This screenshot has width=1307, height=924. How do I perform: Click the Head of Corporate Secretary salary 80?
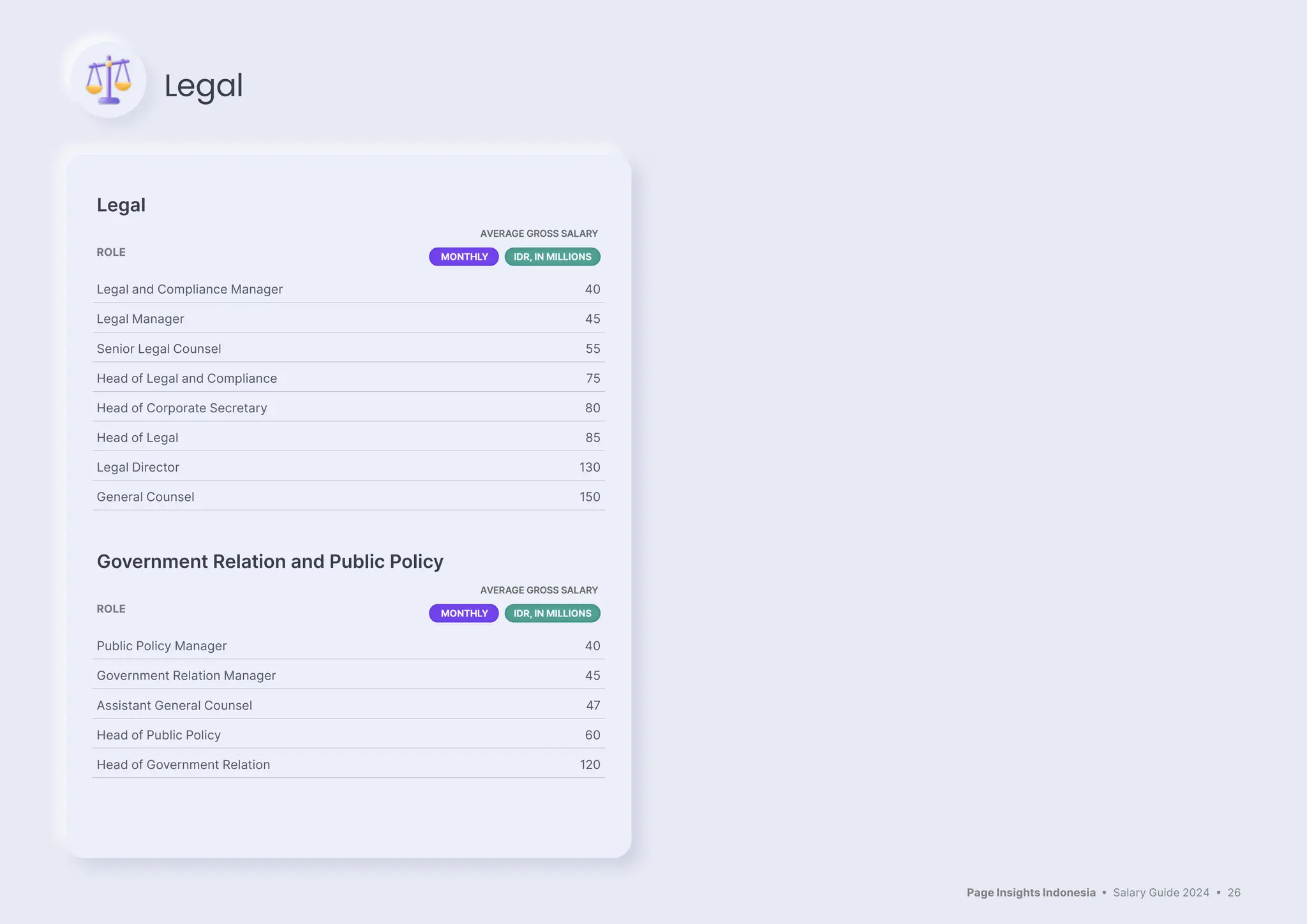click(593, 408)
